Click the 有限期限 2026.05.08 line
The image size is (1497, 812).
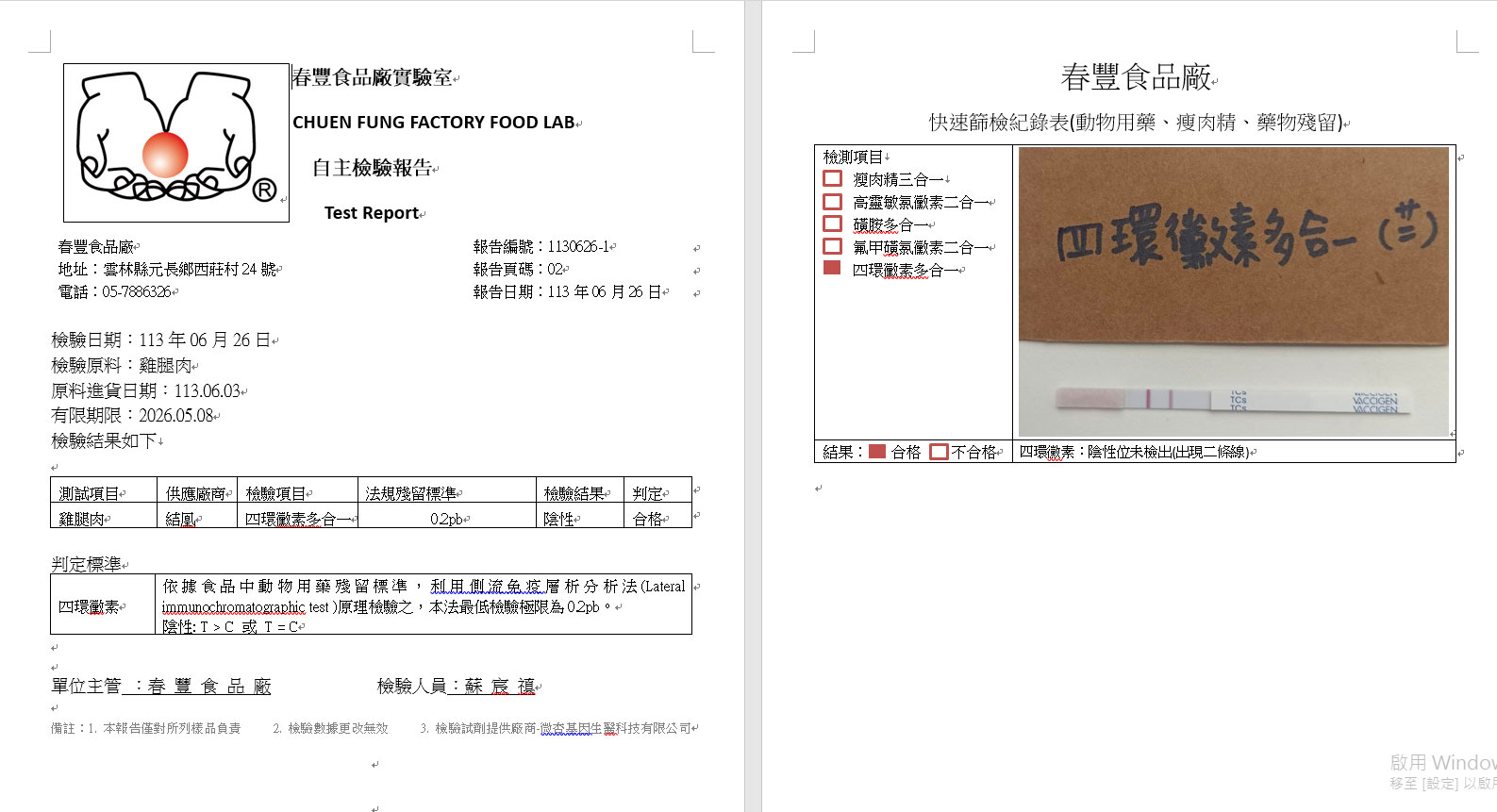click(133, 416)
